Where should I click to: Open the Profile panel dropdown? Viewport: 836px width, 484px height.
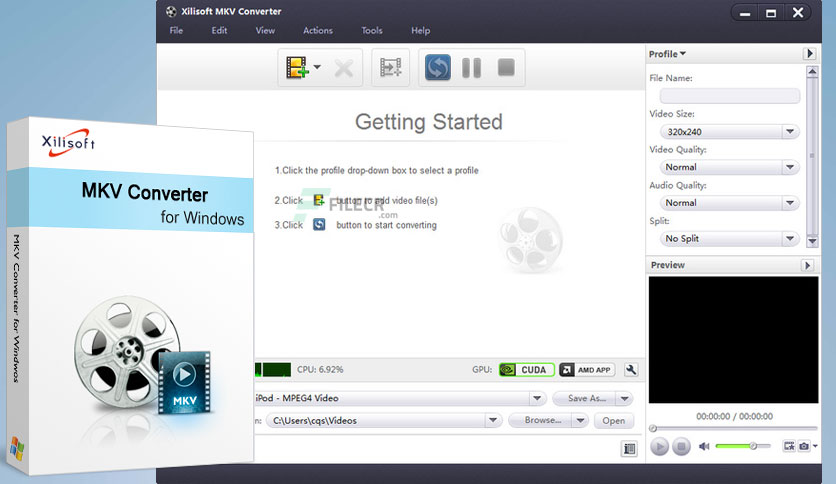668,54
